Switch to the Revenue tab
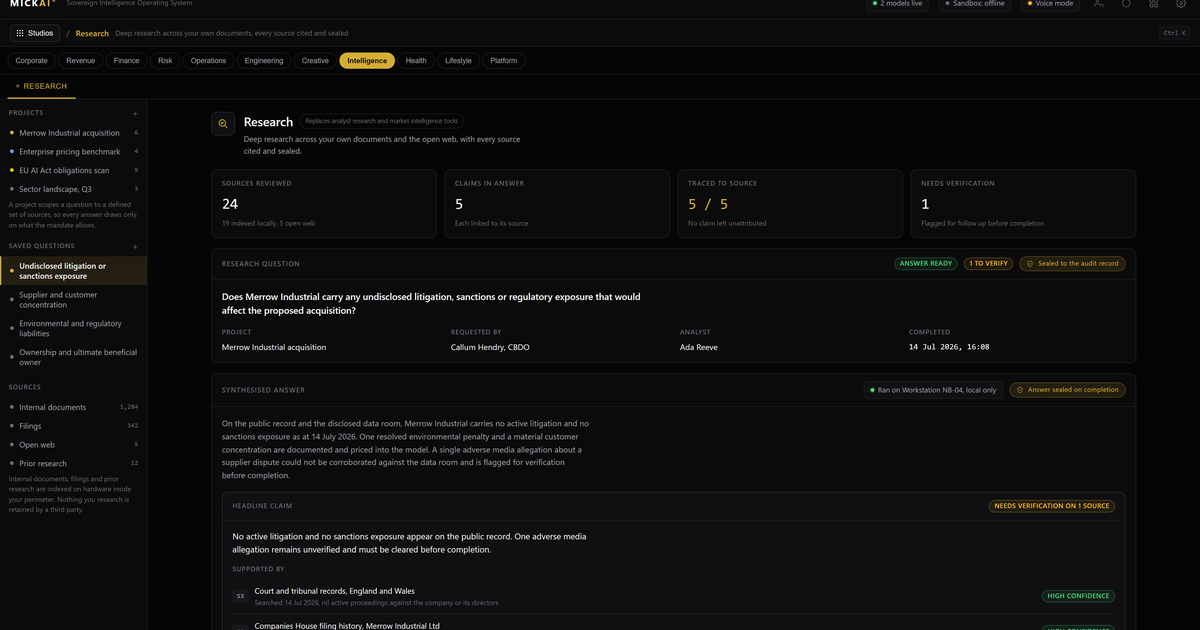Screen dimensions: 1200x630 (x=81, y=61)
